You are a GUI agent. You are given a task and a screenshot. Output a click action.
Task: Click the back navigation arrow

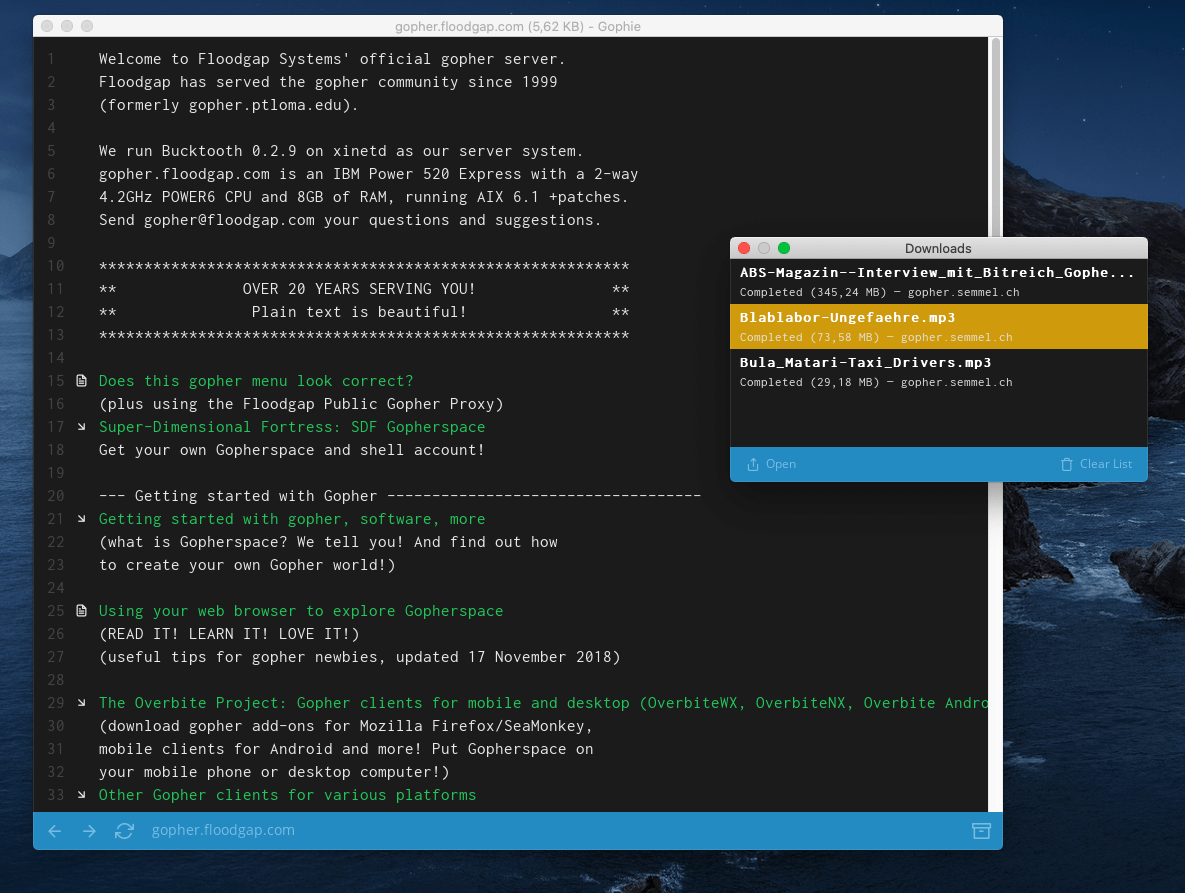click(x=55, y=831)
